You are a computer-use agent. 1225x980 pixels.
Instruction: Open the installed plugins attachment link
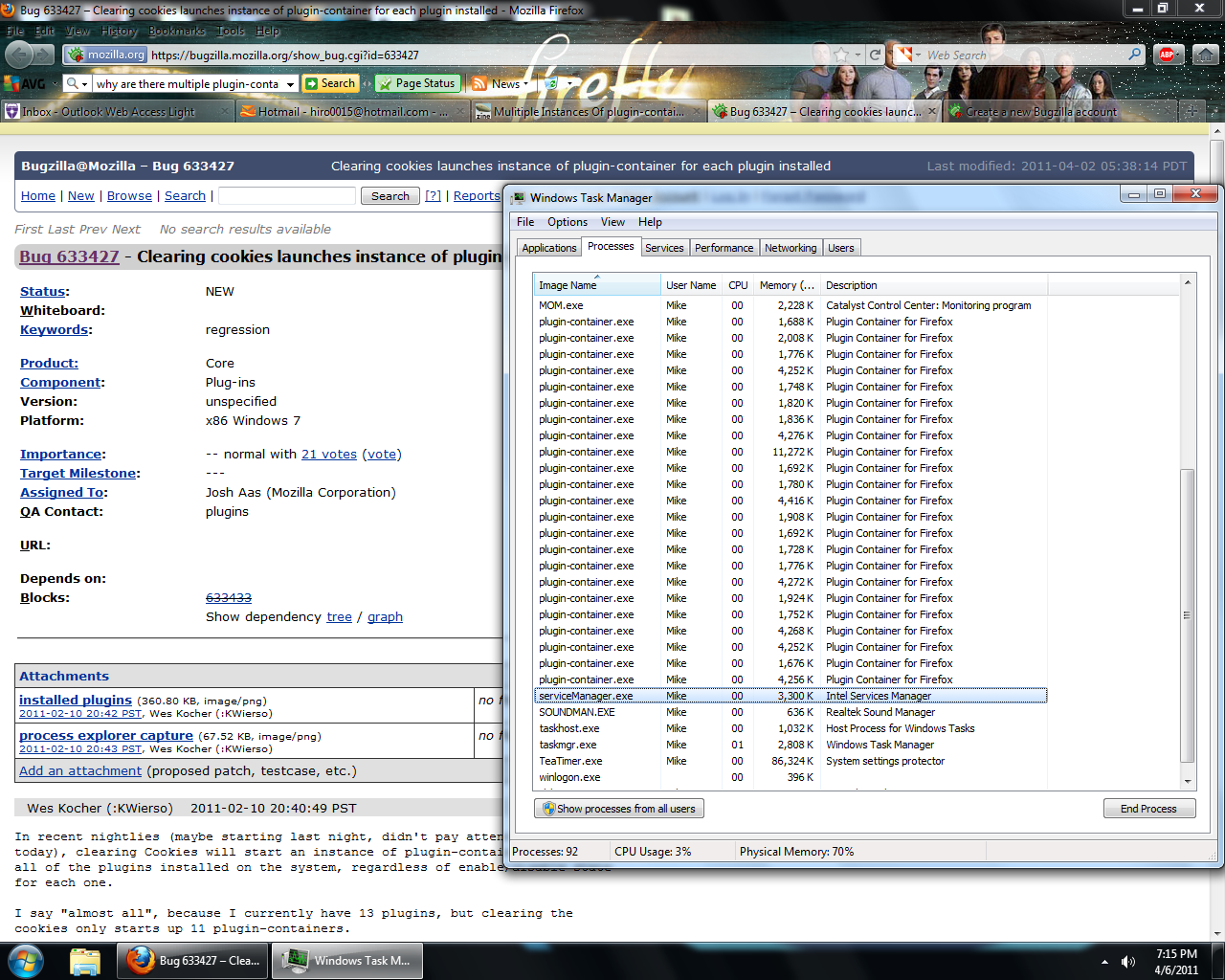76,700
